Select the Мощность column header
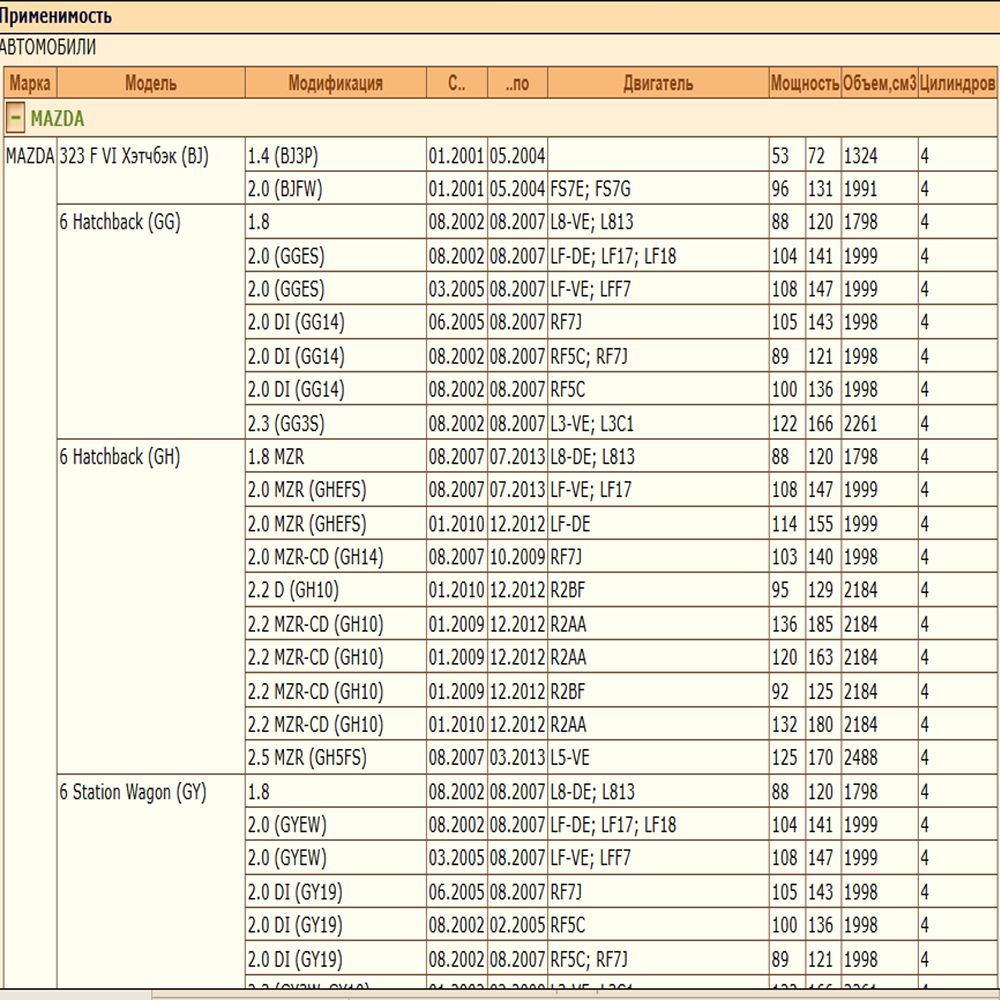This screenshot has height=1000, width=1000. click(x=805, y=83)
